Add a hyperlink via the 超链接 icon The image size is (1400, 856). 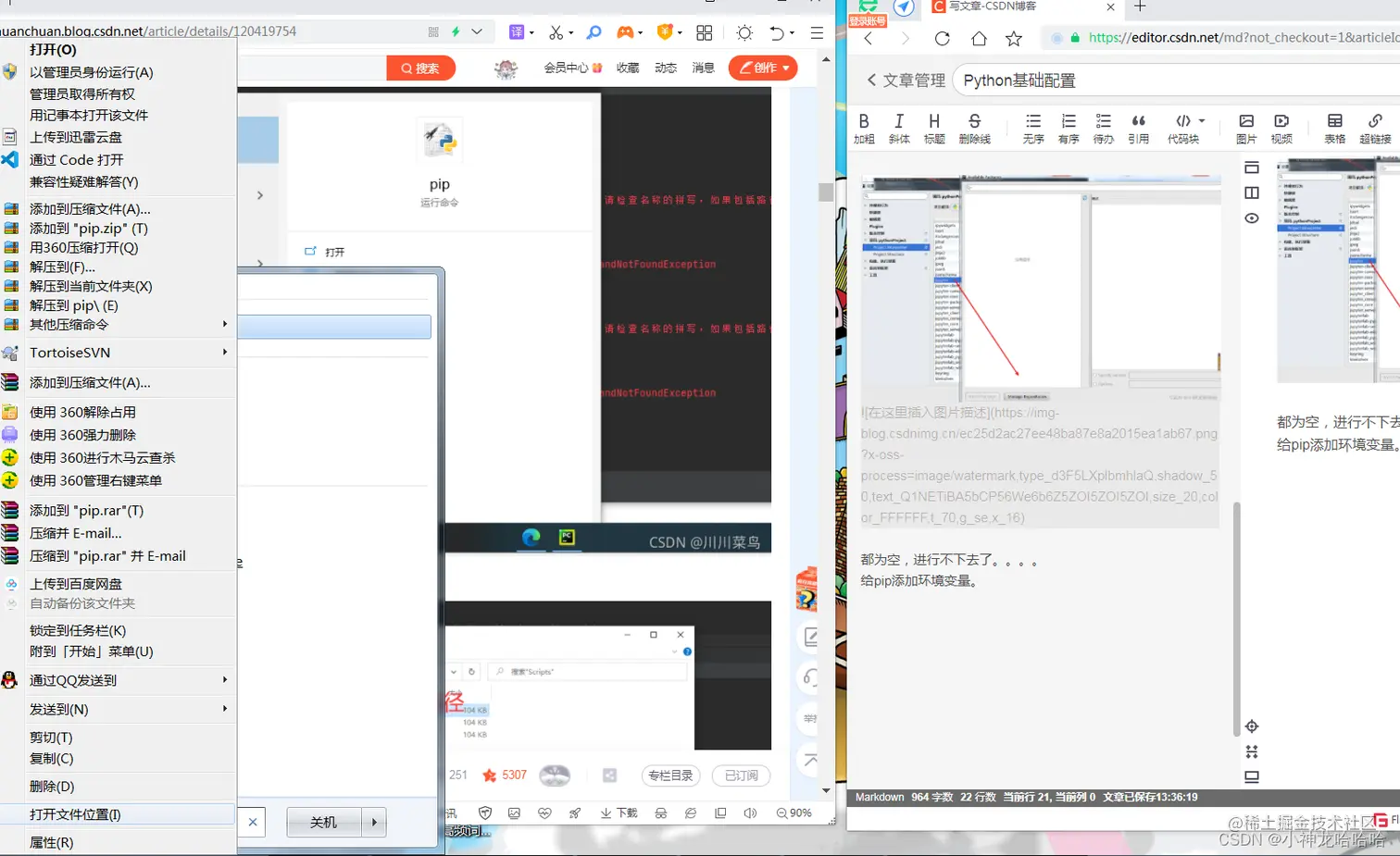tap(1374, 125)
